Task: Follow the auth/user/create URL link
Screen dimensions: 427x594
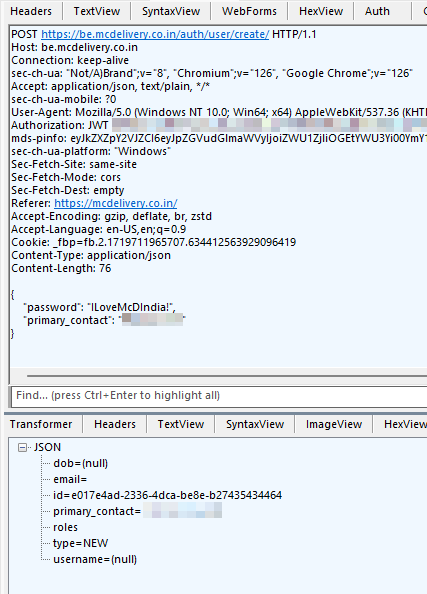Action: [155, 34]
